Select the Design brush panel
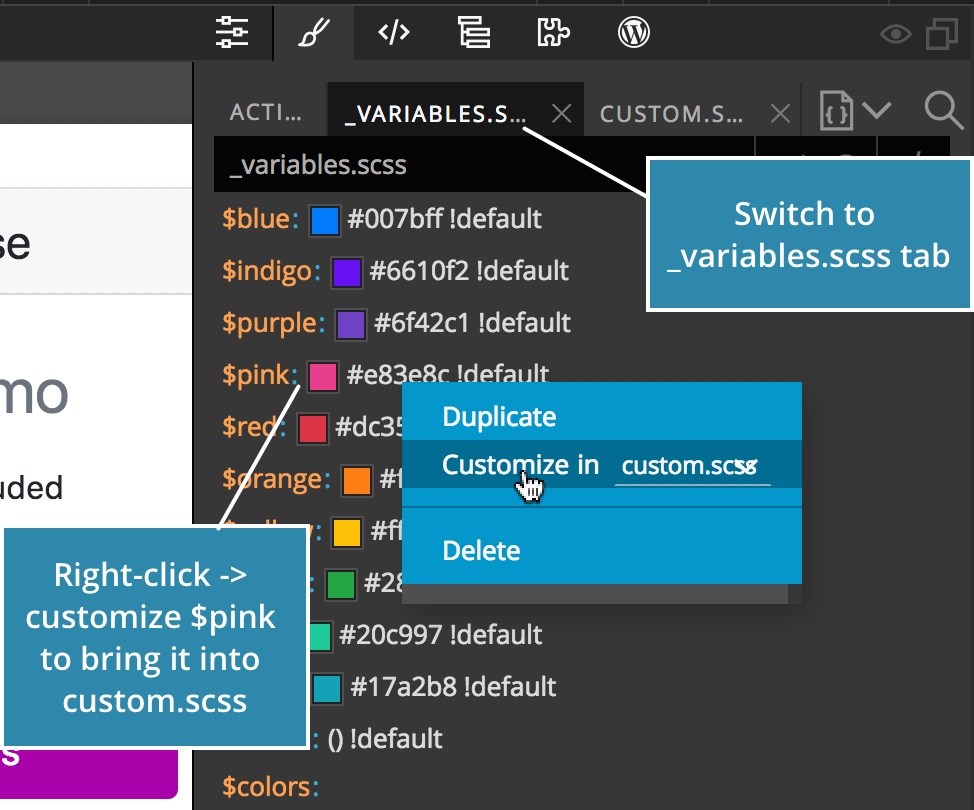The width and height of the screenshot is (974, 810). coord(314,32)
